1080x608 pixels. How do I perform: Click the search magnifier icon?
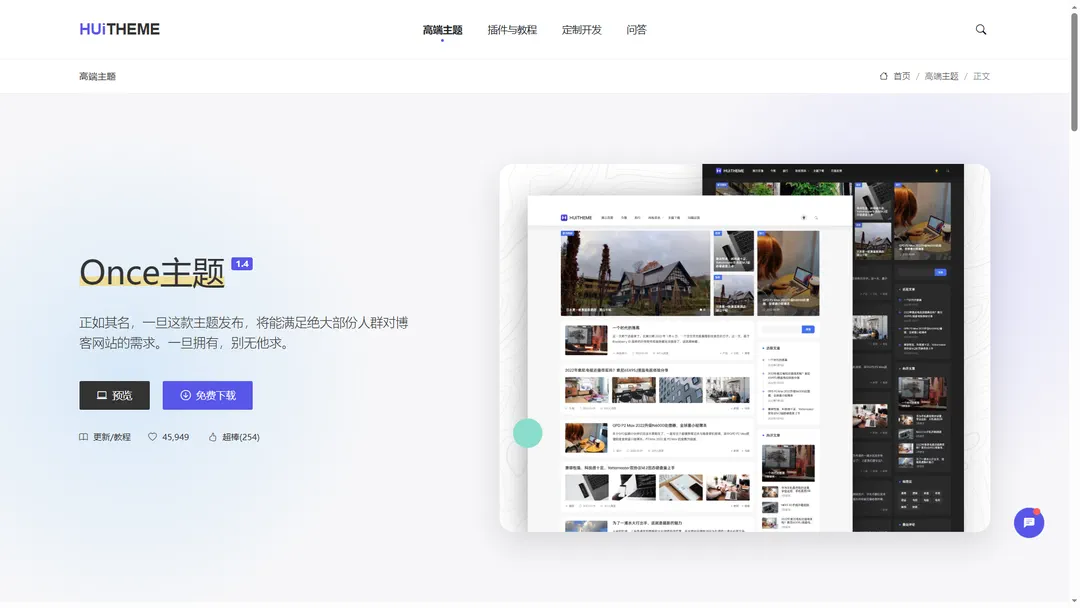coord(980,29)
